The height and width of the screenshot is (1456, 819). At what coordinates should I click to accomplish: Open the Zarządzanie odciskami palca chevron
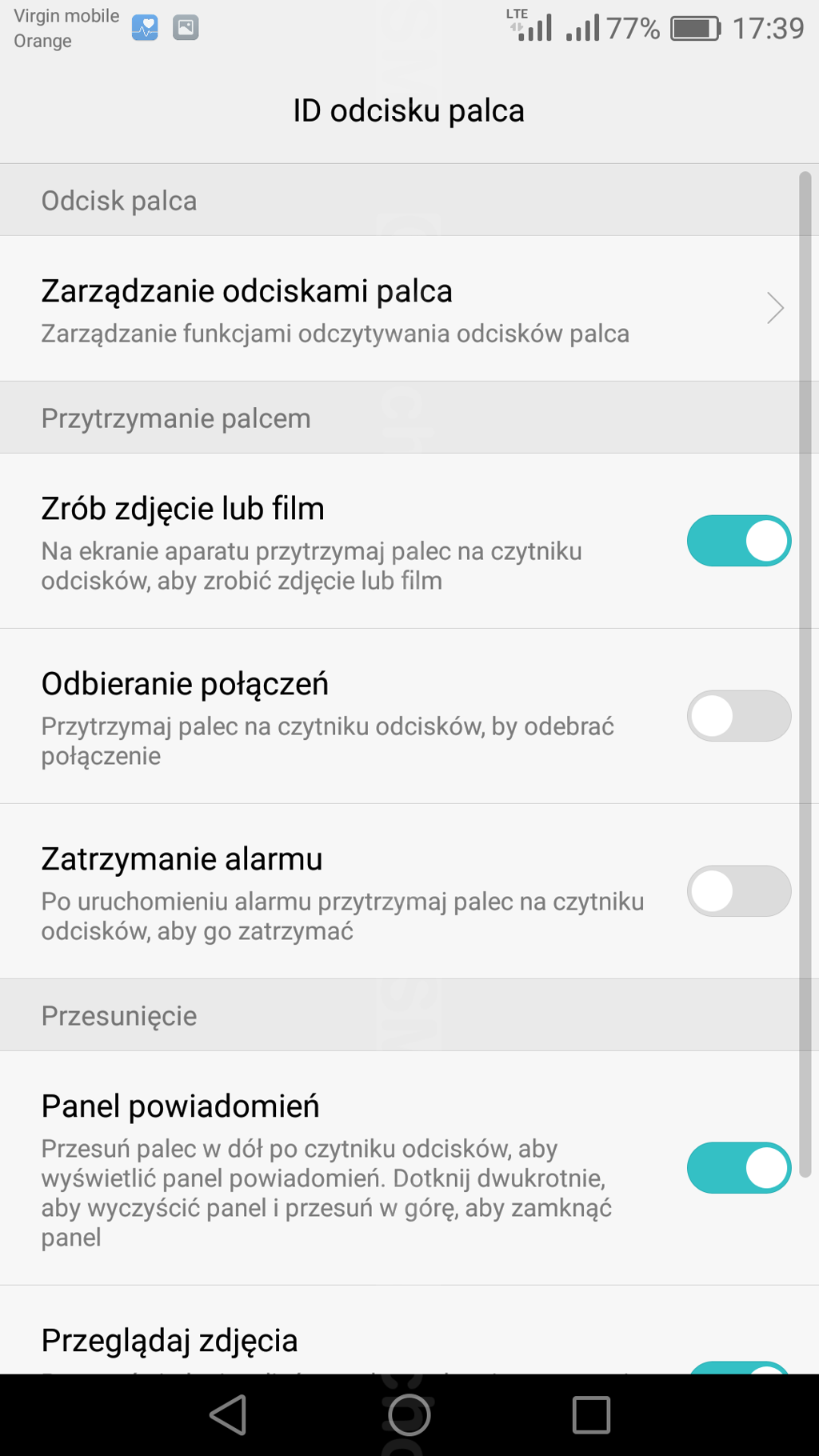point(774,308)
